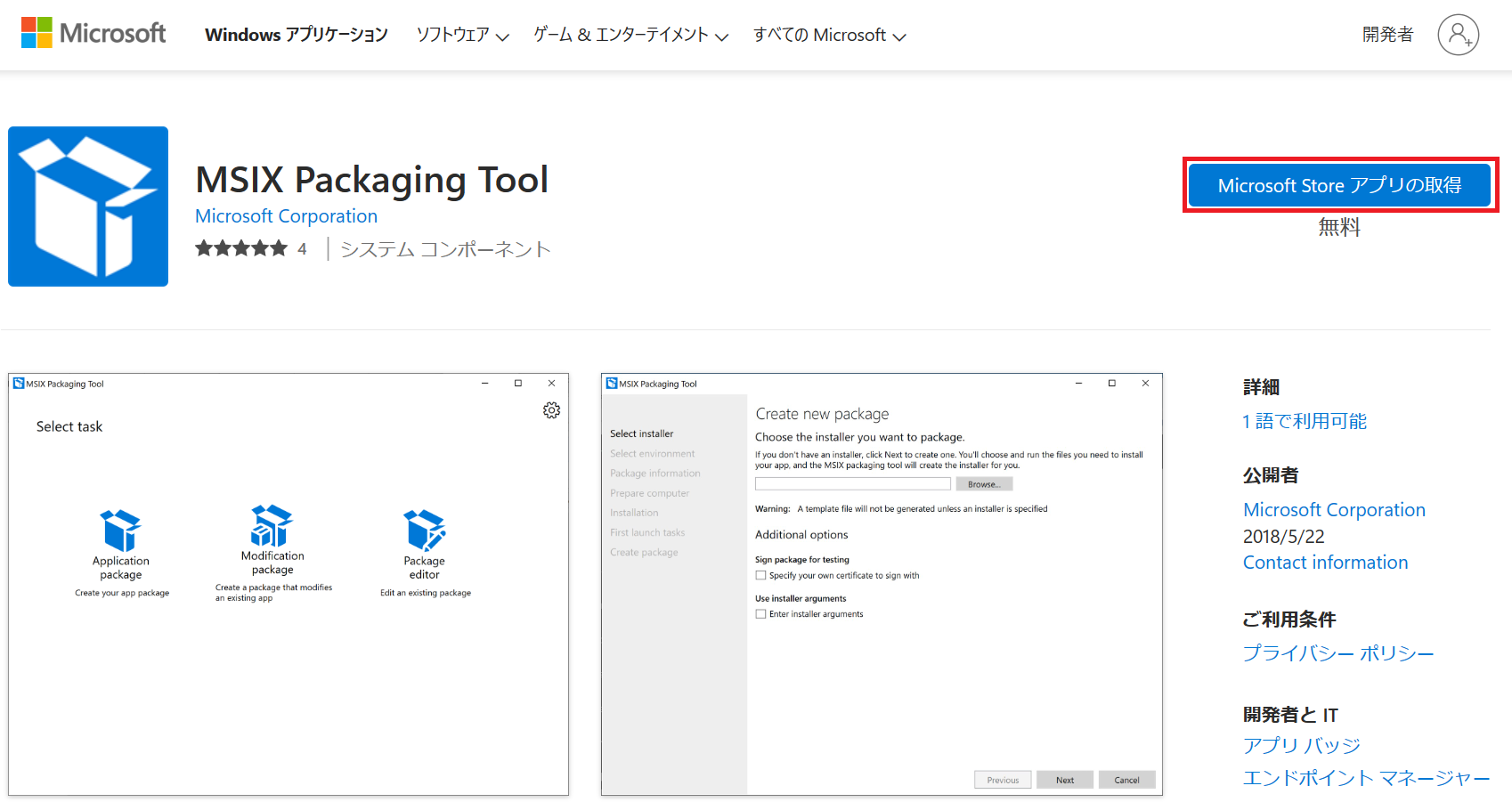The image size is (1512, 802).
Task: Select the Package editor icon
Action: (x=425, y=531)
